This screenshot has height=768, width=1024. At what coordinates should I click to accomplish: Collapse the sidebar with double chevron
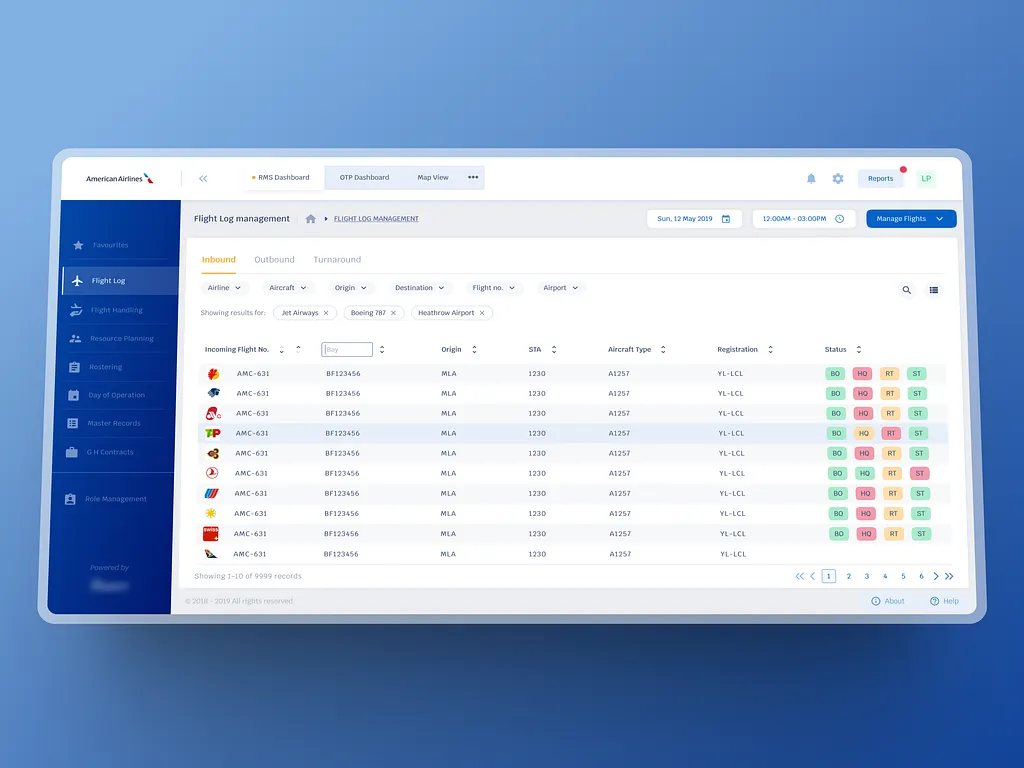(203, 179)
